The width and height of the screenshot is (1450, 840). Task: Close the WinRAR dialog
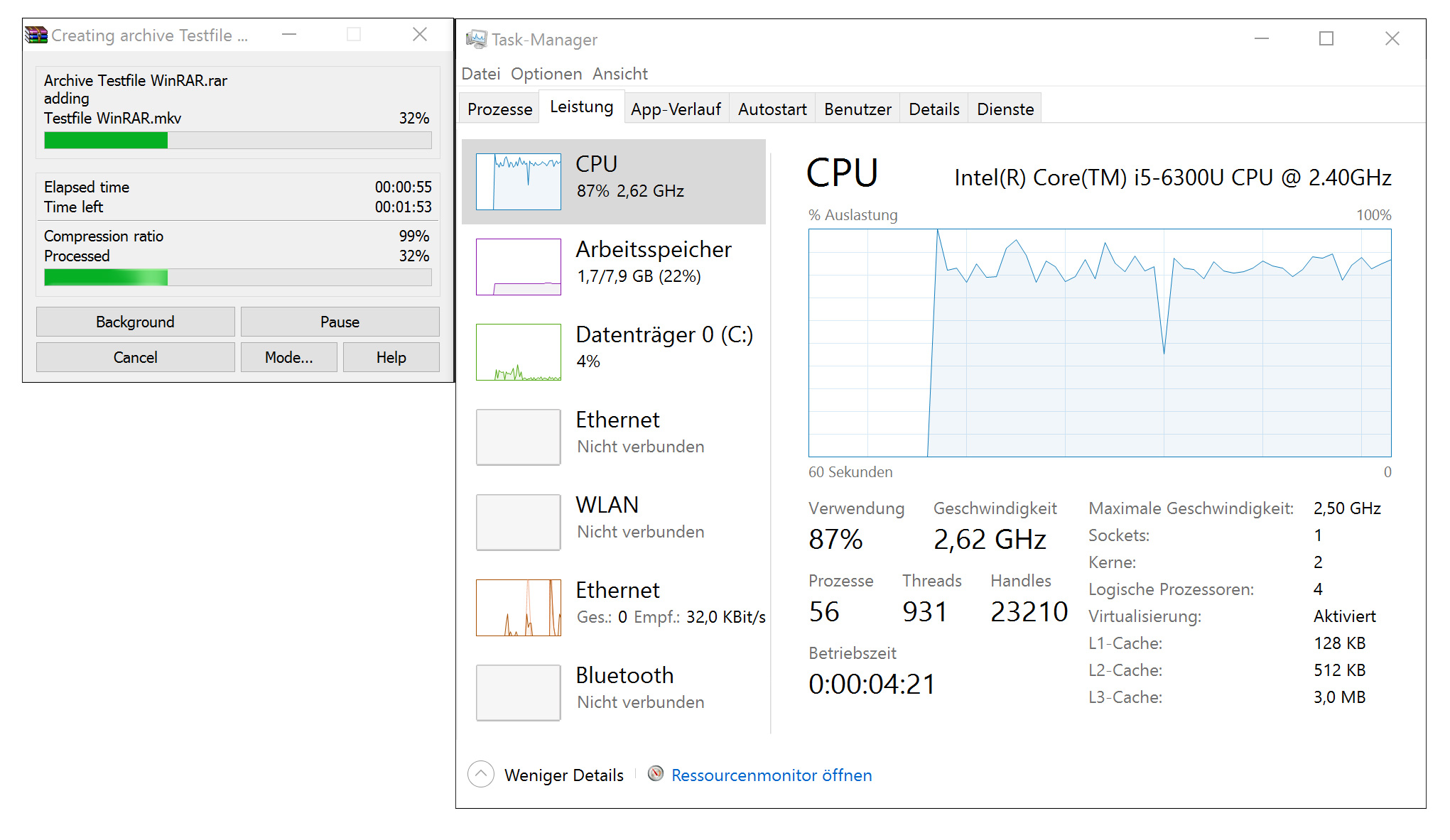coord(420,34)
